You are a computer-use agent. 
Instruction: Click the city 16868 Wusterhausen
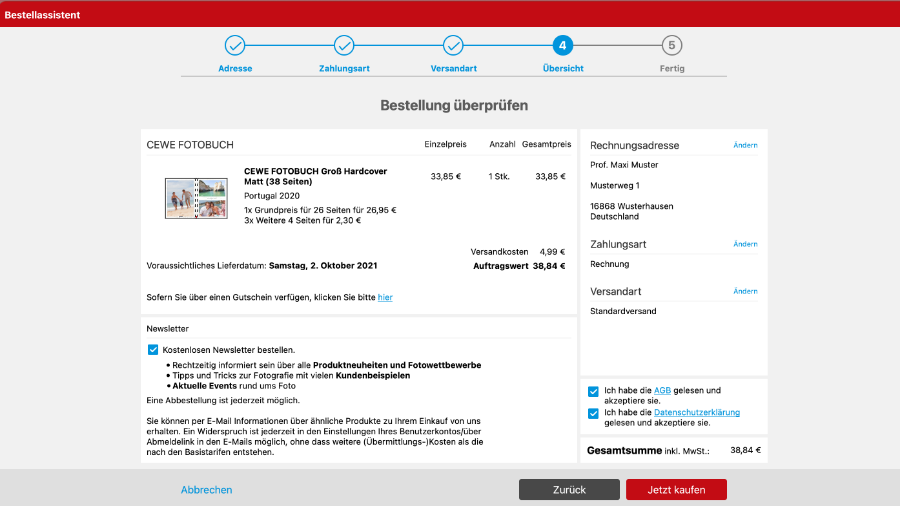(x=631, y=206)
